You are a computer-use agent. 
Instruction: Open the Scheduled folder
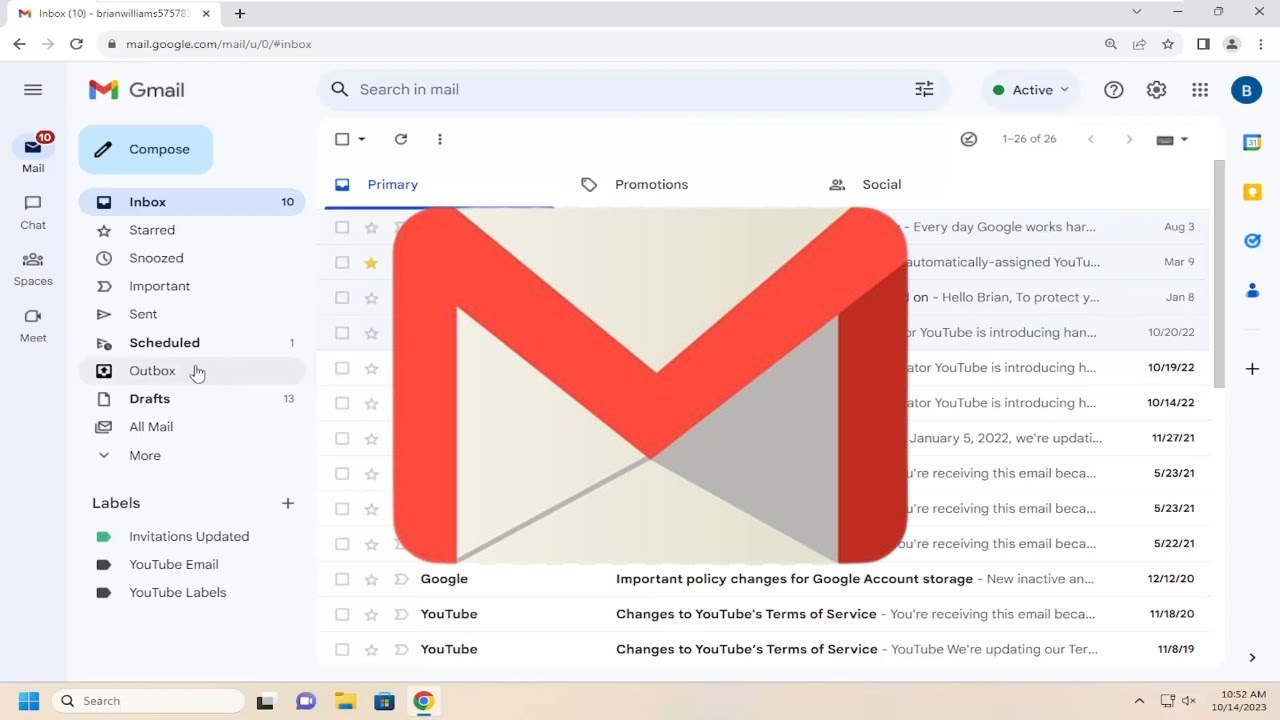pyautogui.click(x=192, y=343)
